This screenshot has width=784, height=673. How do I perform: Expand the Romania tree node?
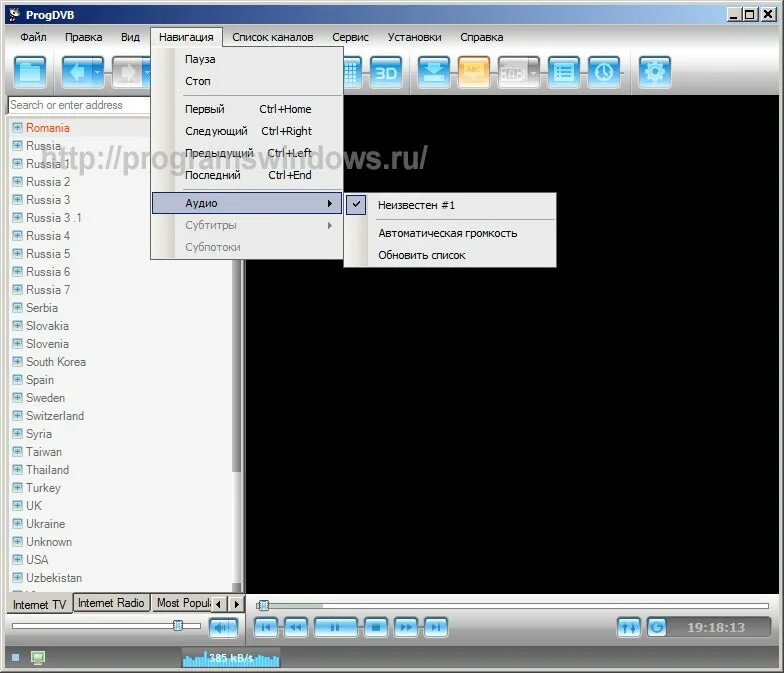(17, 128)
